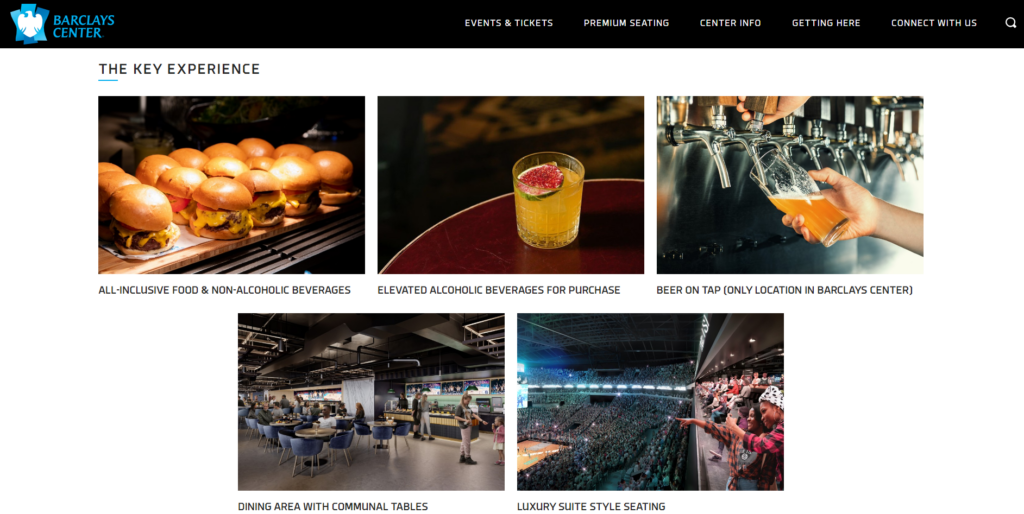Click the dining area rendering image

(371, 402)
